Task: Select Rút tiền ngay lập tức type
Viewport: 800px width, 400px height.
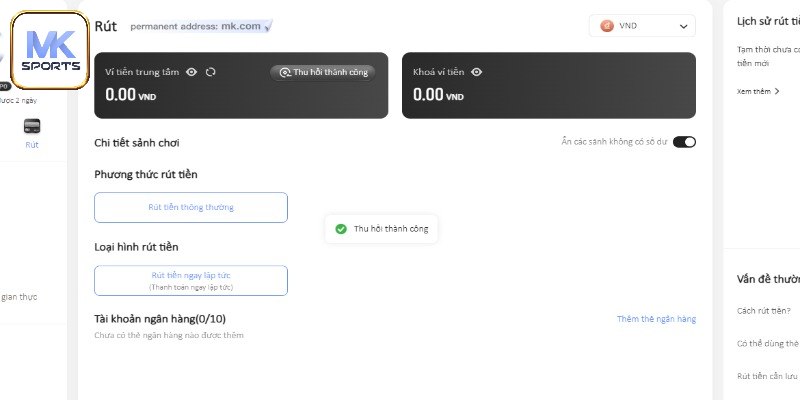Action: pyautogui.click(x=191, y=280)
